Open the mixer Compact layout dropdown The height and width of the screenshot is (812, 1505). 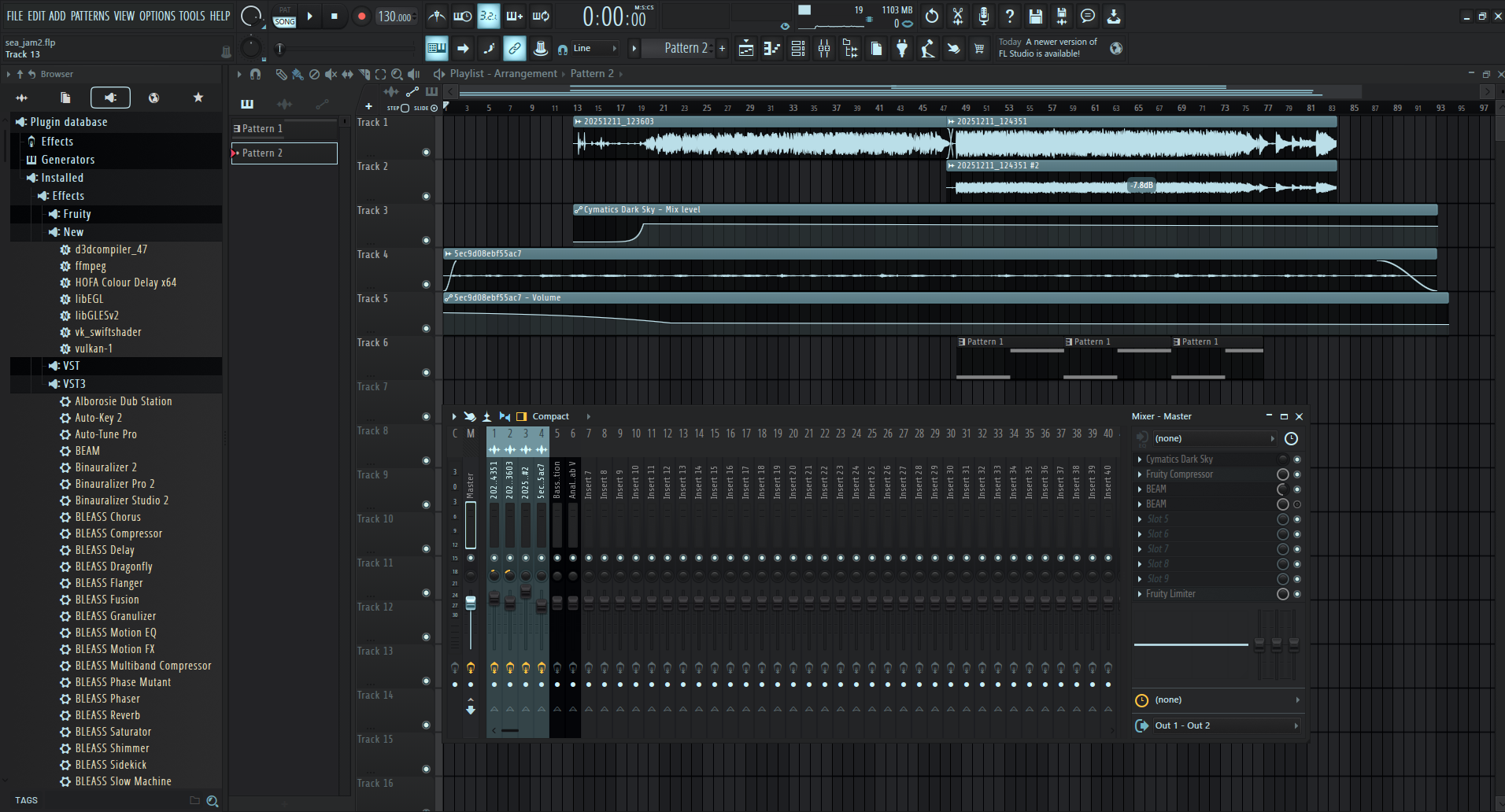click(560, 416)
